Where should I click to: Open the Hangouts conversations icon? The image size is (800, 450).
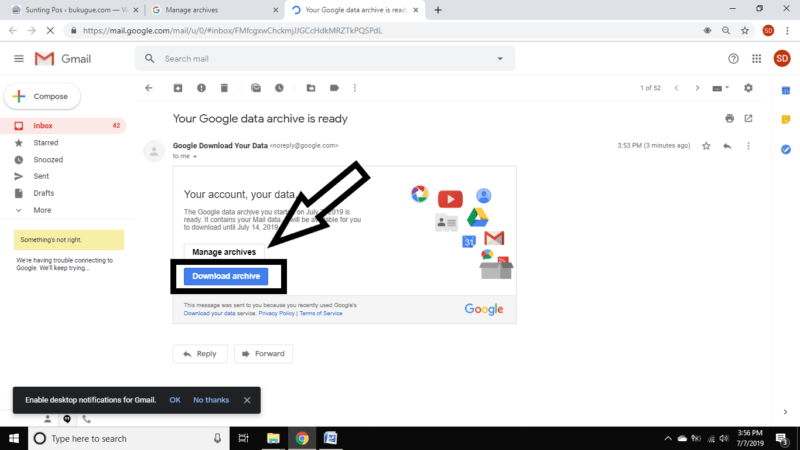coord(67,419)
